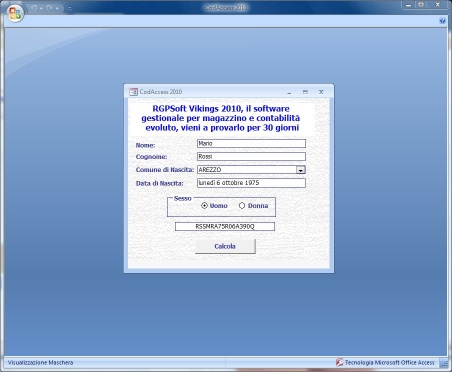Maximize the CodAccess 2010 form window
The width and height of the screenshot is (452, 372).
pos(305,92)
